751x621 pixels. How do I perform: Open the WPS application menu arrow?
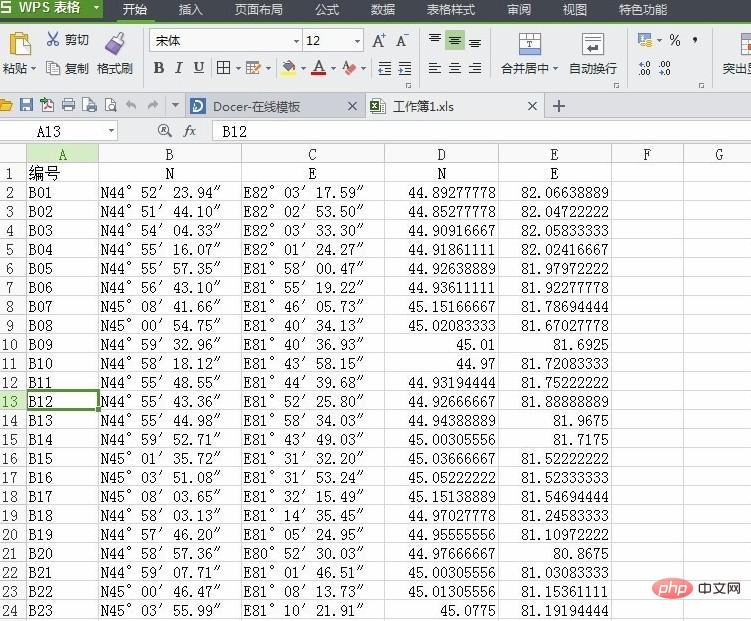96,8
